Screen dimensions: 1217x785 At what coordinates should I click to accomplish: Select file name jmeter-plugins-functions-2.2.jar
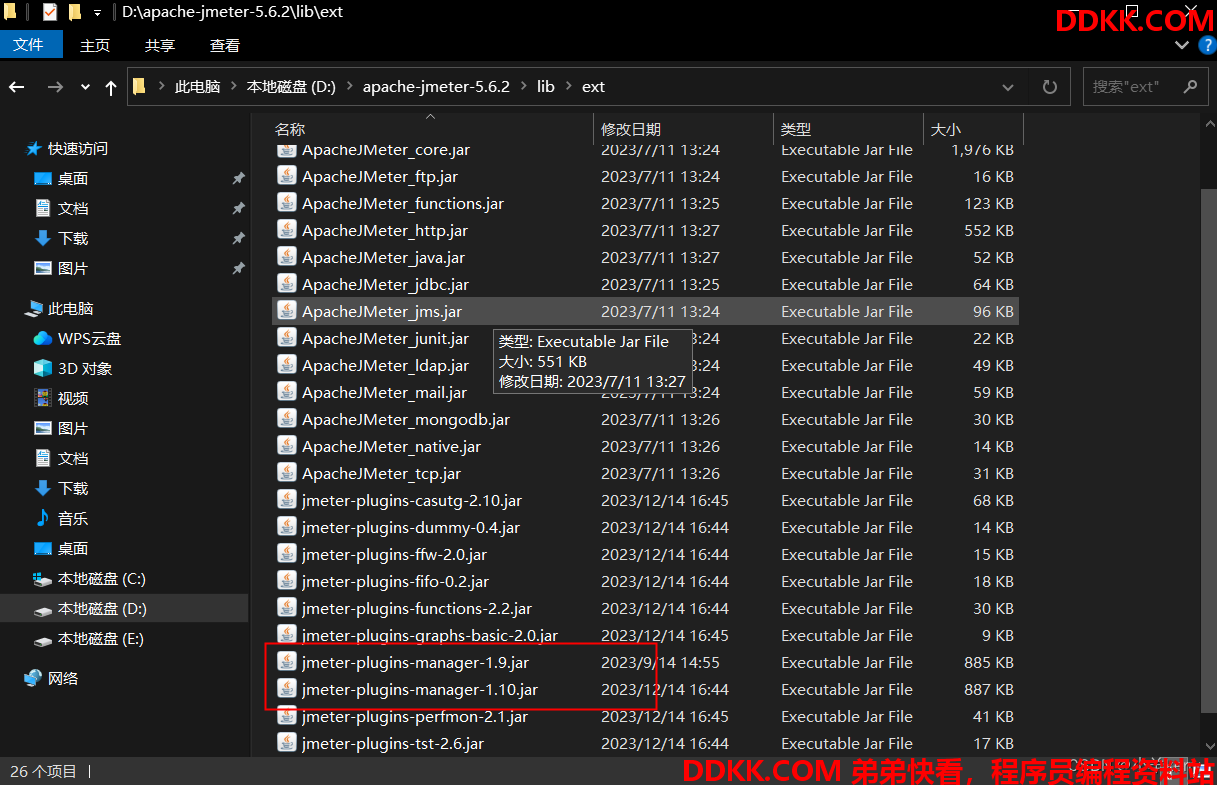click(x=417, y=608)
